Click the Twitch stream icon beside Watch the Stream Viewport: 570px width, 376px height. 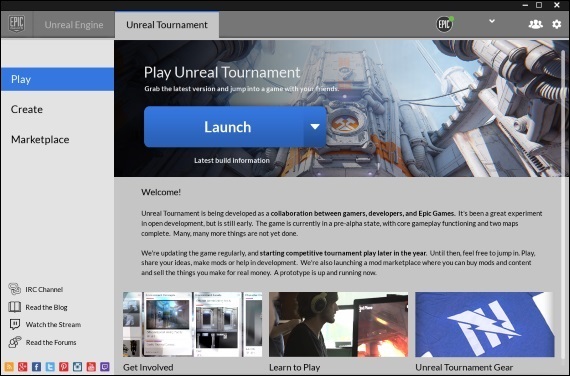(15, 324)
